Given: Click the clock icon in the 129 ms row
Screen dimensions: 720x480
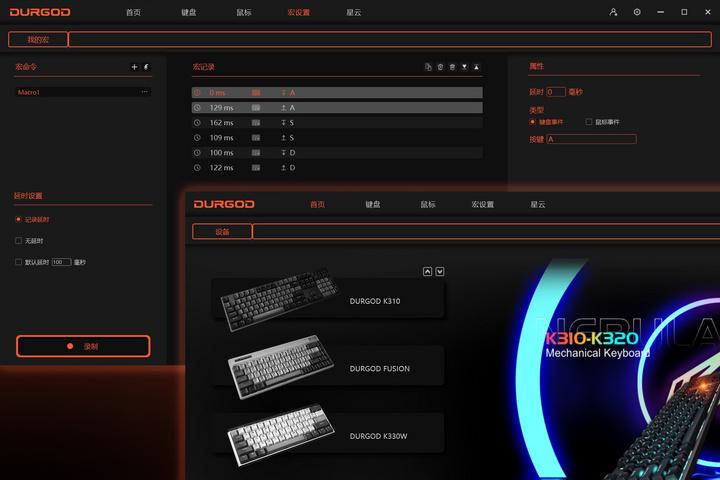Looking at the screenshot, I should coord(197,107).
